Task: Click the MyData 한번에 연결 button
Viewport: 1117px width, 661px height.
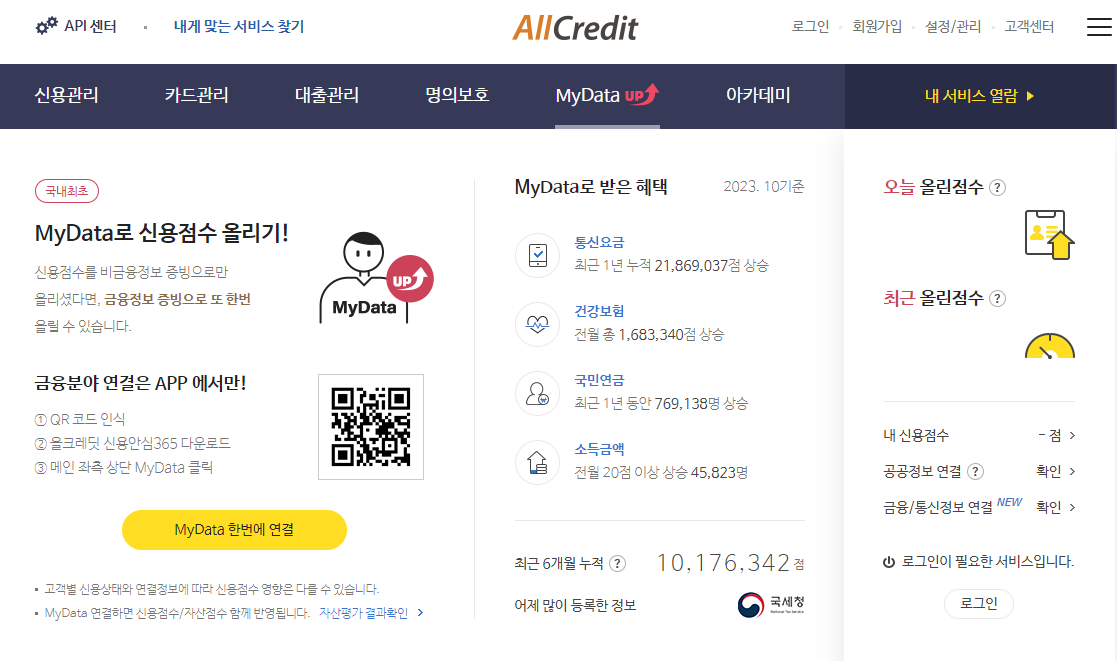Action: tap(234, 530)
